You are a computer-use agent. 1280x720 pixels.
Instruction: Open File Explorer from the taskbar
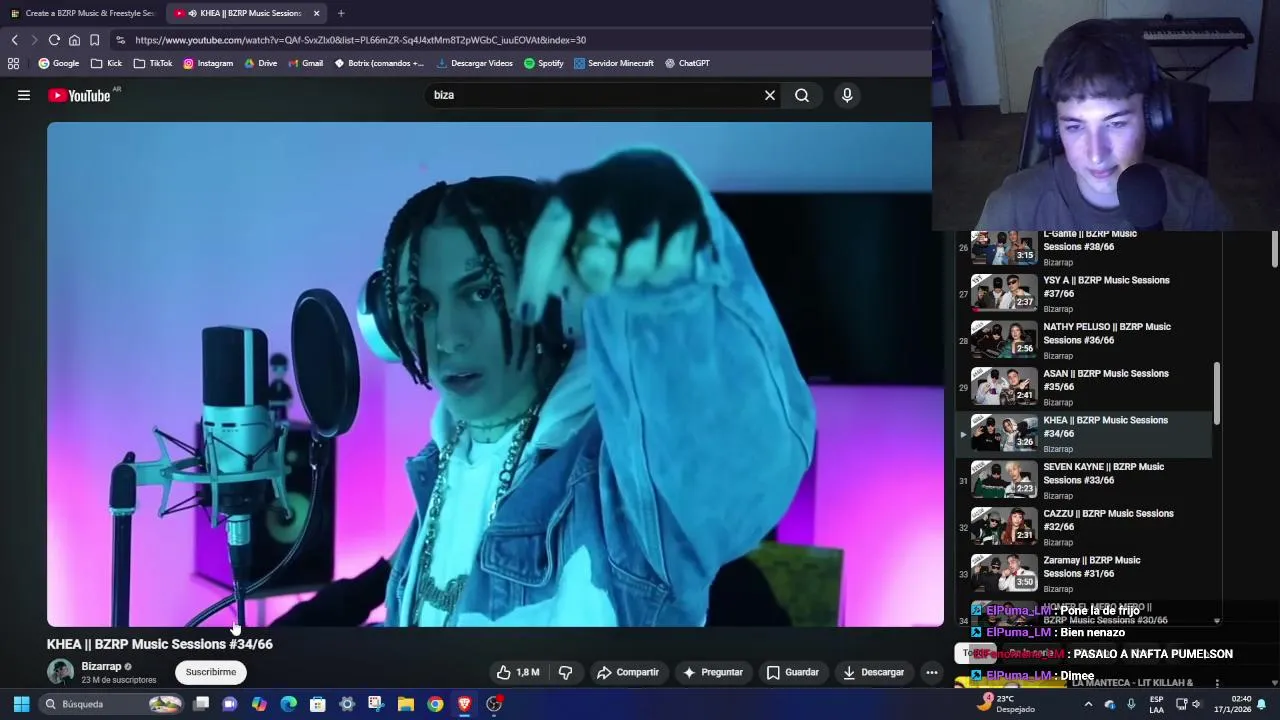click(x=406, y=704)
